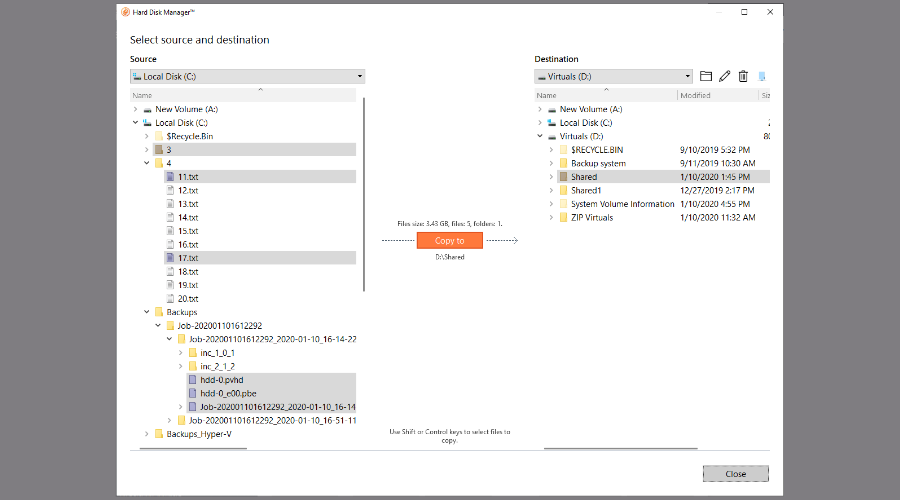Click $RECYCLE.BIN folder icon in Destination

click(564, 150)
